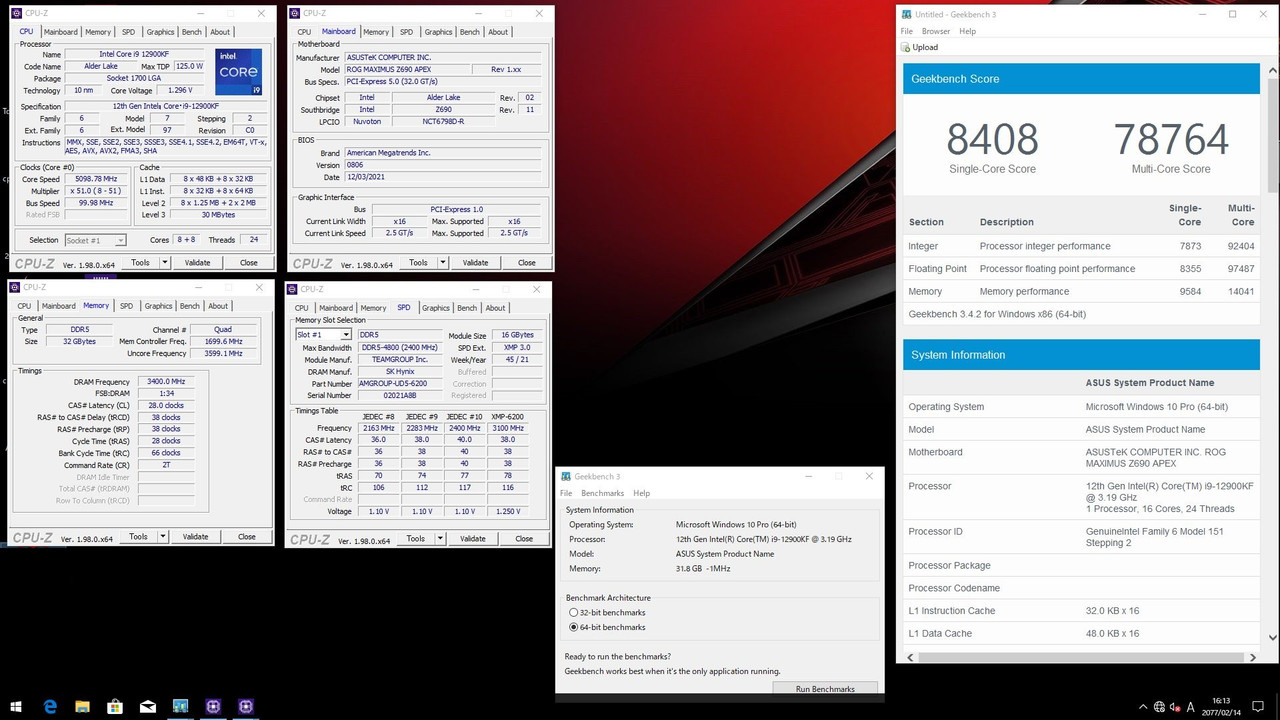Click the Memory performance row in Geekbench results
Screen dimensions: 1280x720
pyautogui.click(x=1081, y=292)
